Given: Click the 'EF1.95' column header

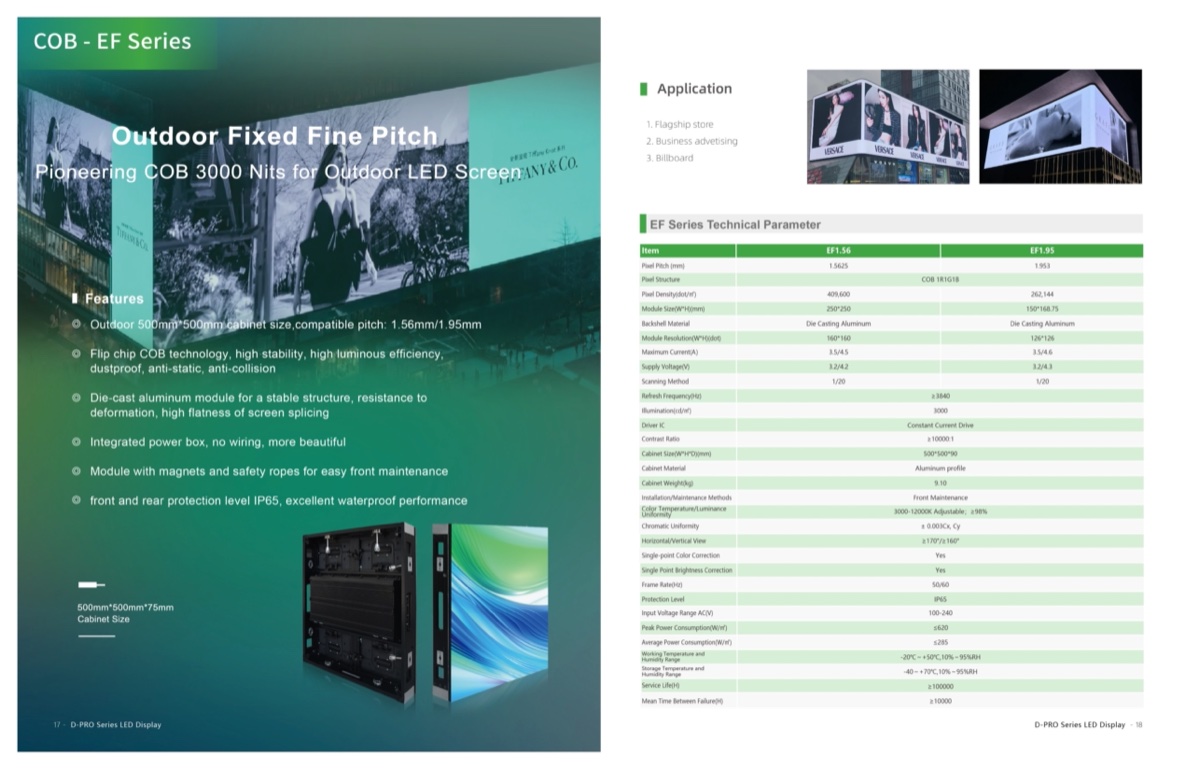Looking at the screenshot, I should tap(1042, 251).
